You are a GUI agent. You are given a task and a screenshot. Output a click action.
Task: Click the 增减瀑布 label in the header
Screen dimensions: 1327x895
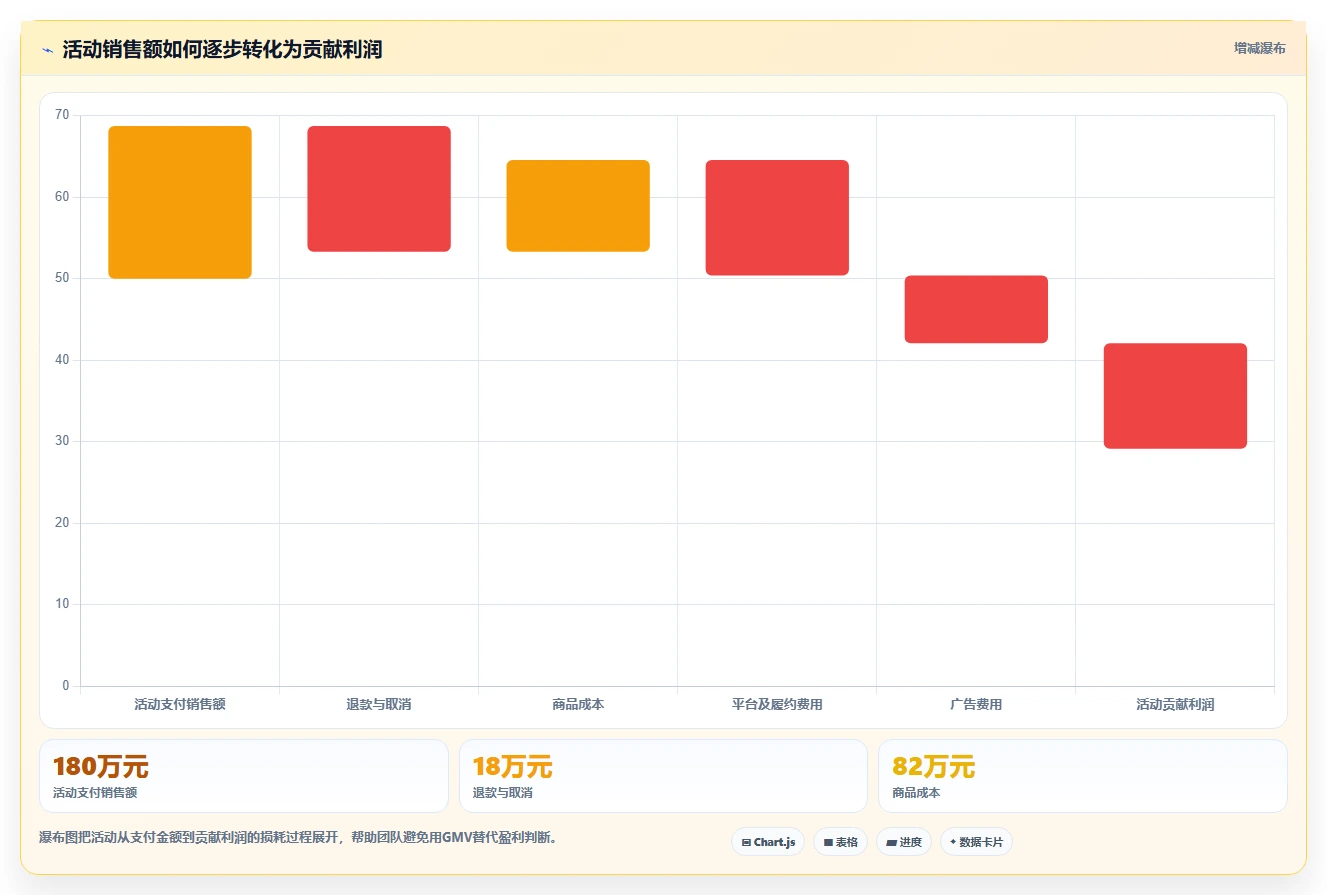coord(1260,48)
